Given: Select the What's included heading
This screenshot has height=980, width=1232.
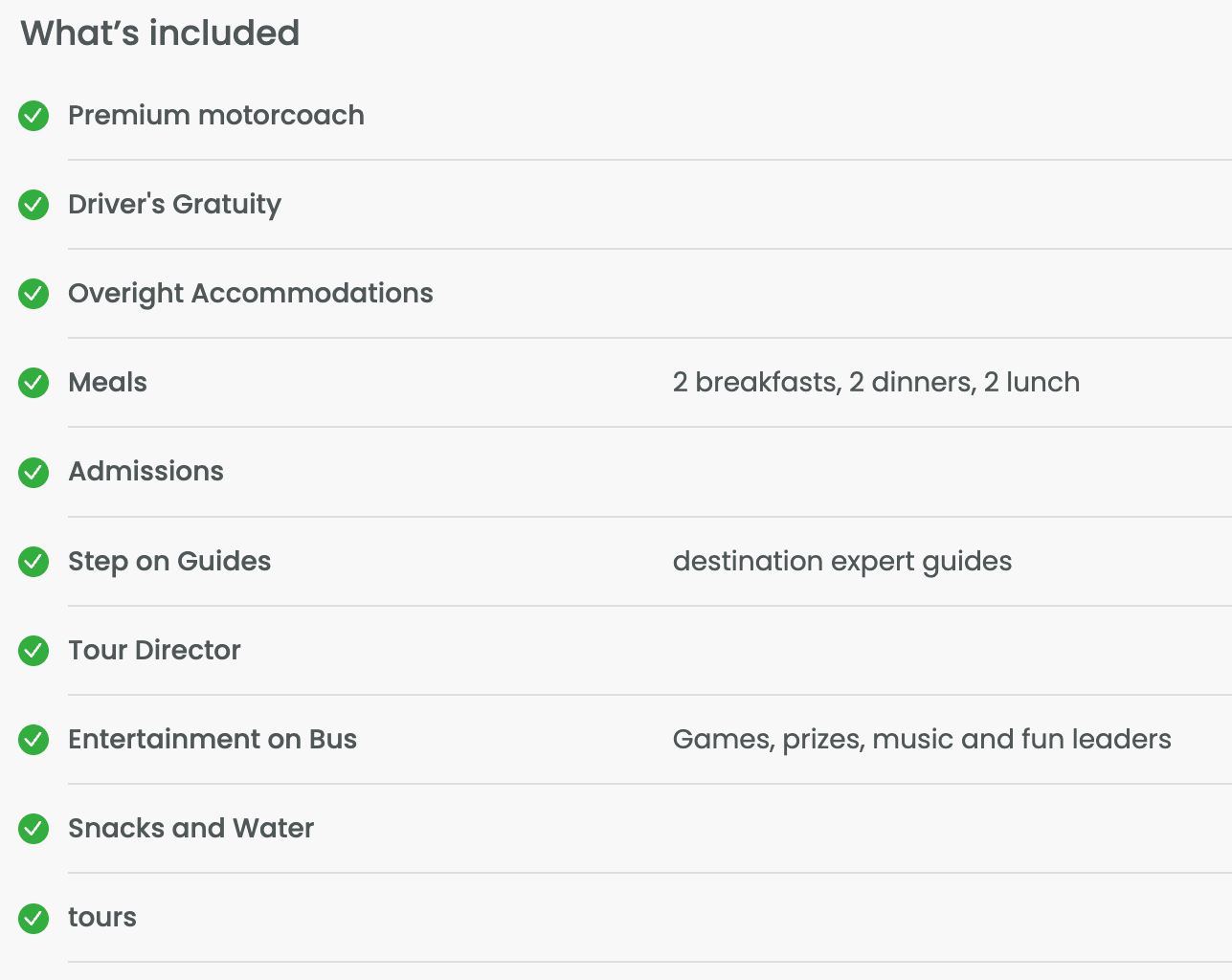Looking at the screenshot, I should click(160, 33).
